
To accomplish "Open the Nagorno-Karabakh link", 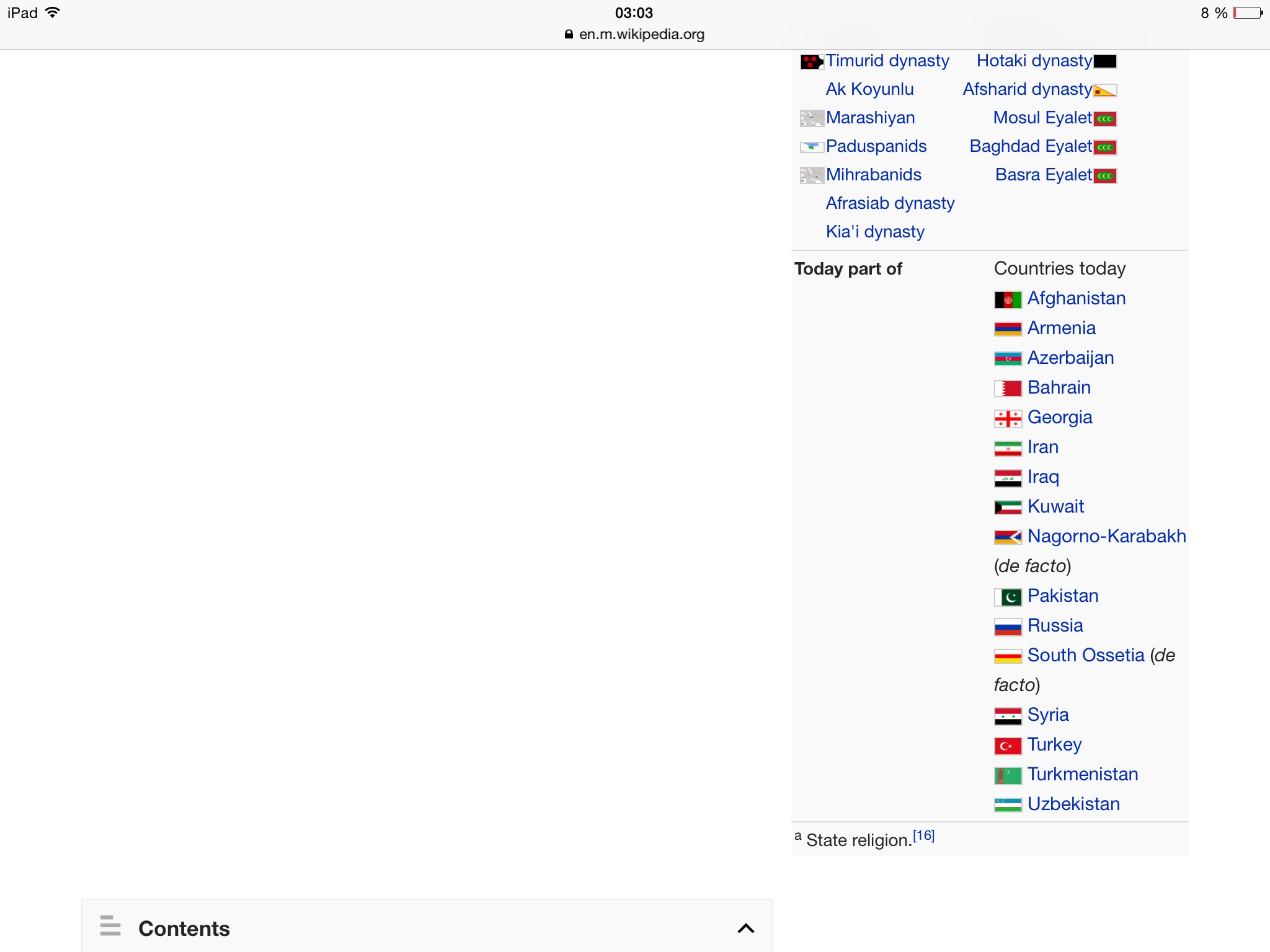I will (1106, 536).
